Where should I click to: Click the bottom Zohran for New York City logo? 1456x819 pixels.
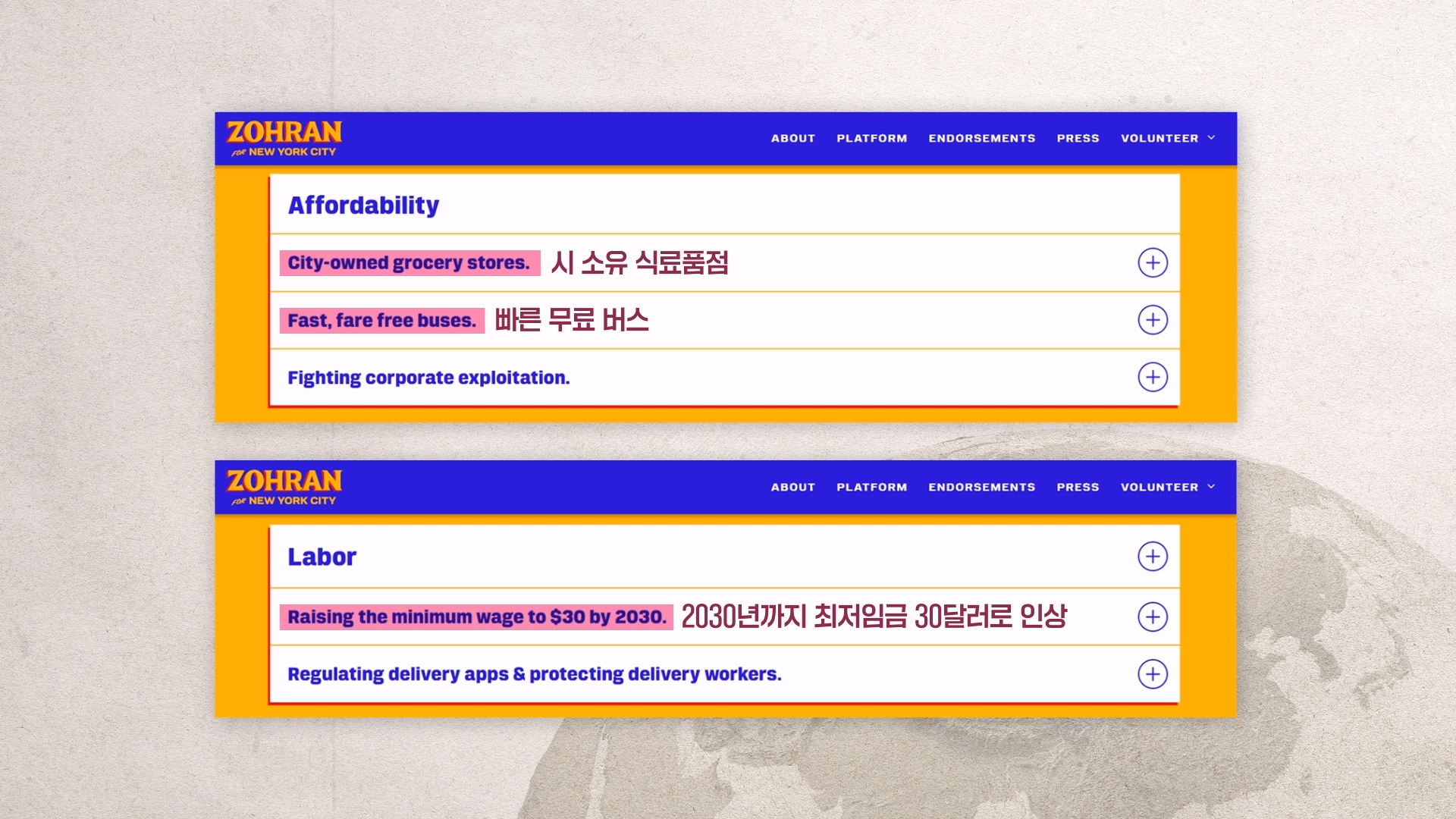coord(284,488)
